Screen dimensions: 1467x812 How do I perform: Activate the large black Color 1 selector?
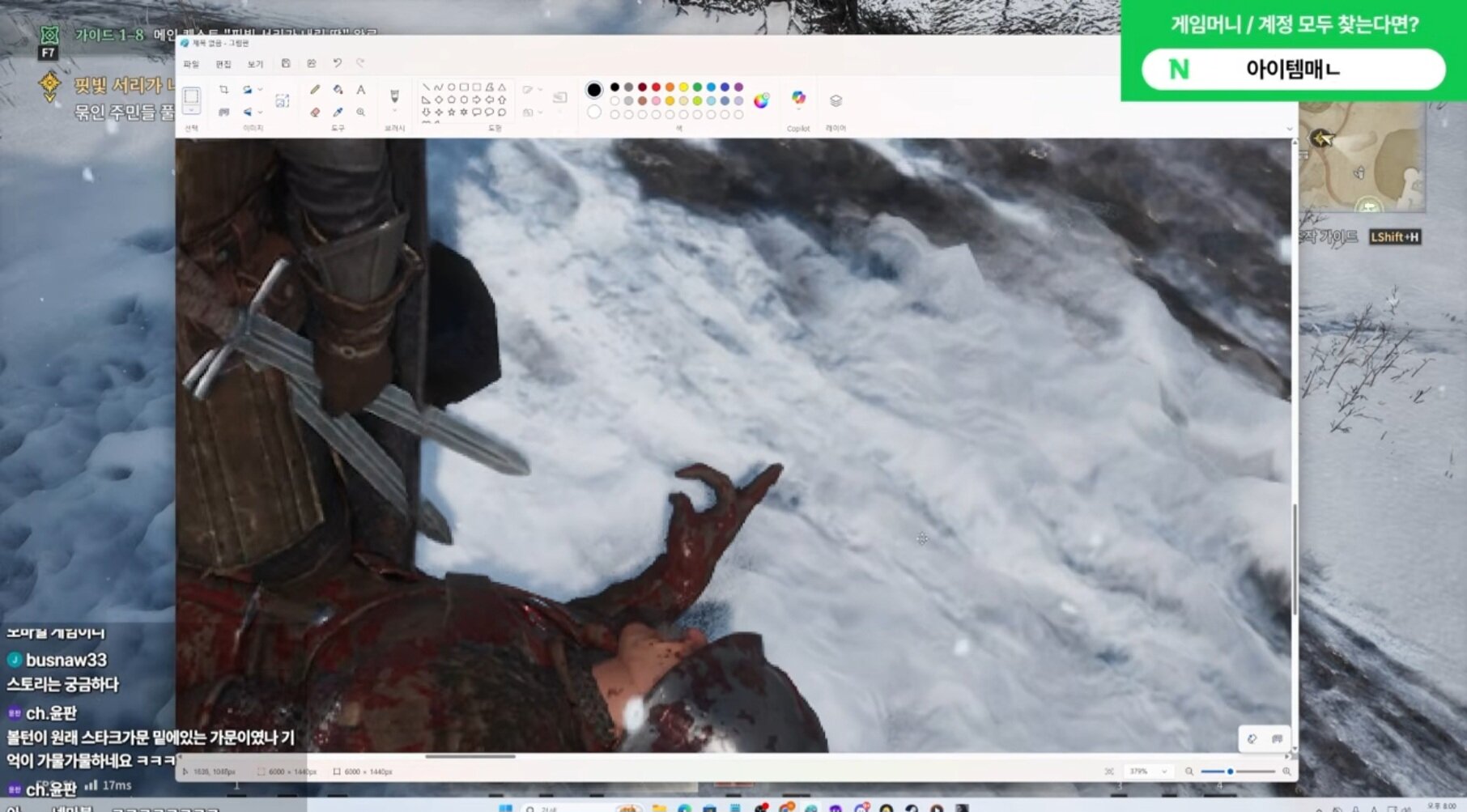click(x=594, y=89)
